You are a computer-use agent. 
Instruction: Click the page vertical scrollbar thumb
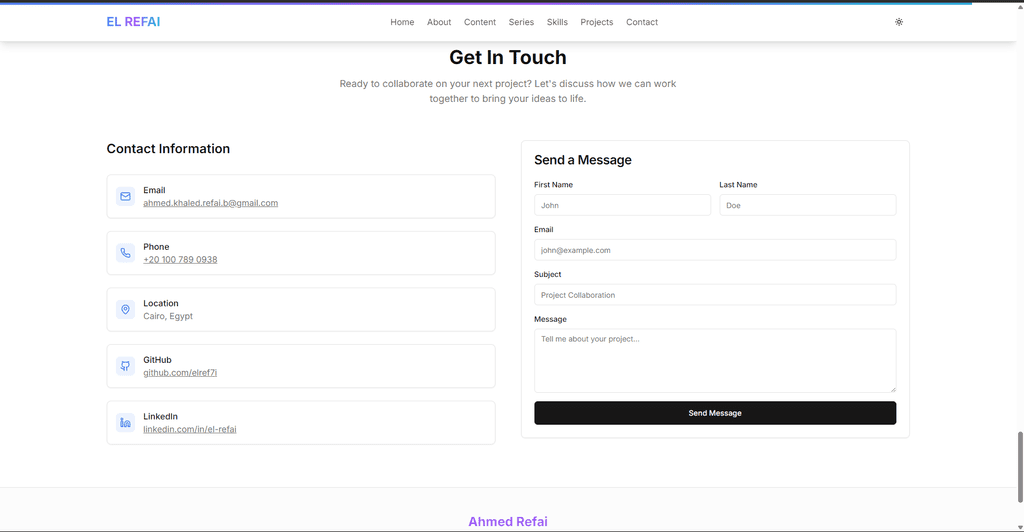tap(1020, 467)
